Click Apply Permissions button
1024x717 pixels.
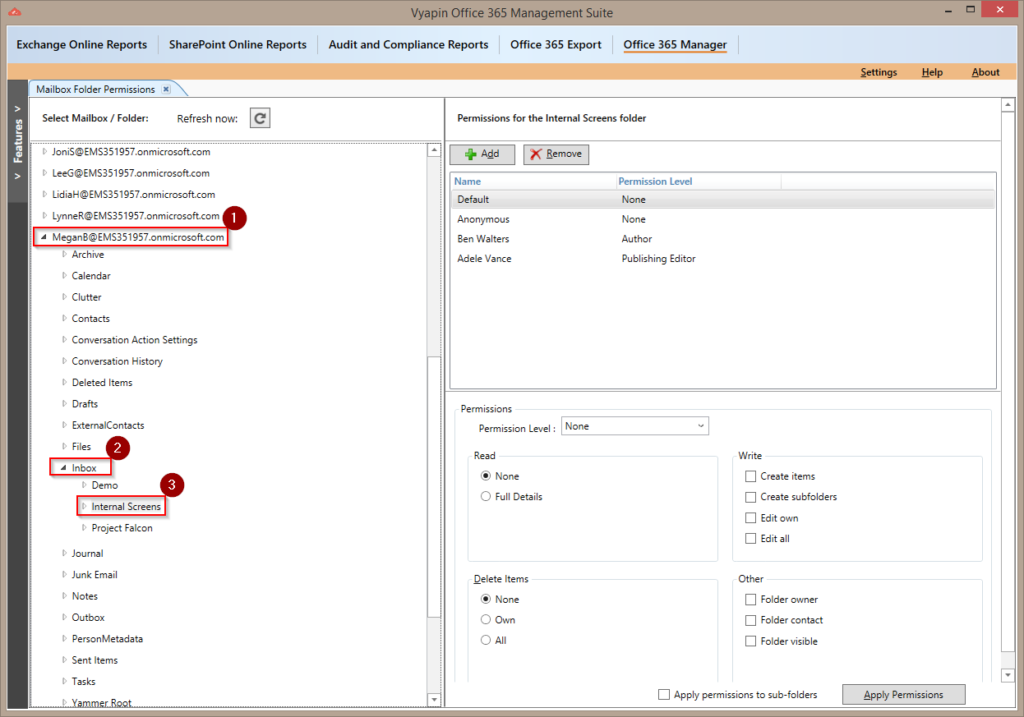tap(903, 695)
